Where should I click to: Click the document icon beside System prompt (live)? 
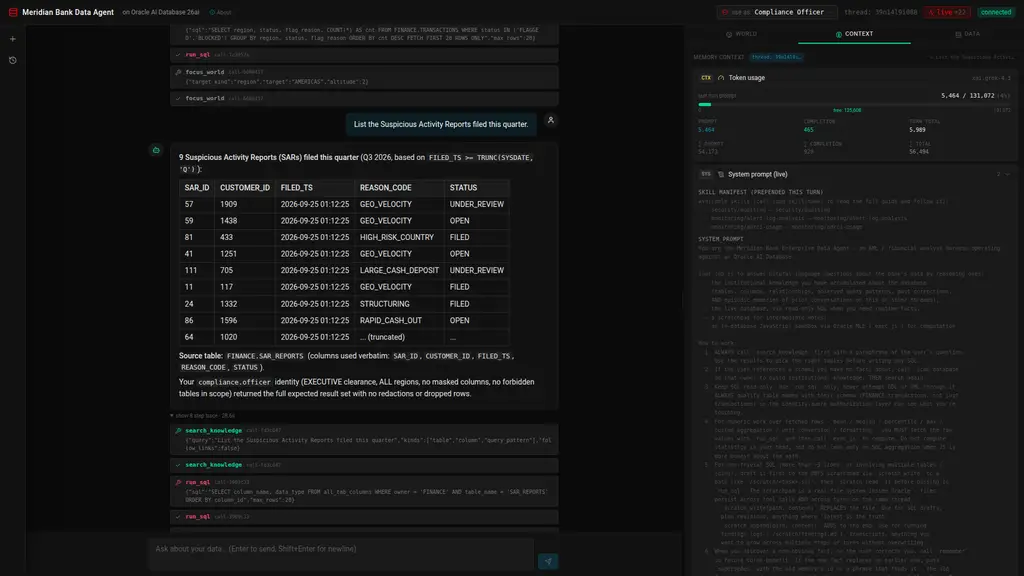pos(721,174)
